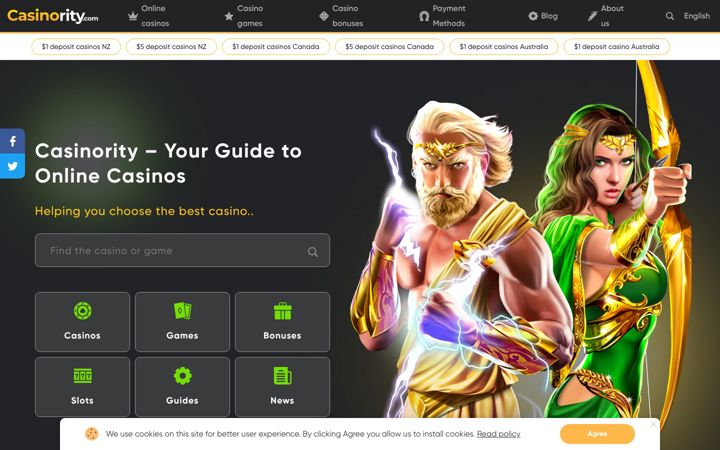
Task: Click the 'Helping you choose the best casino..' text
Action: [144, 211]
